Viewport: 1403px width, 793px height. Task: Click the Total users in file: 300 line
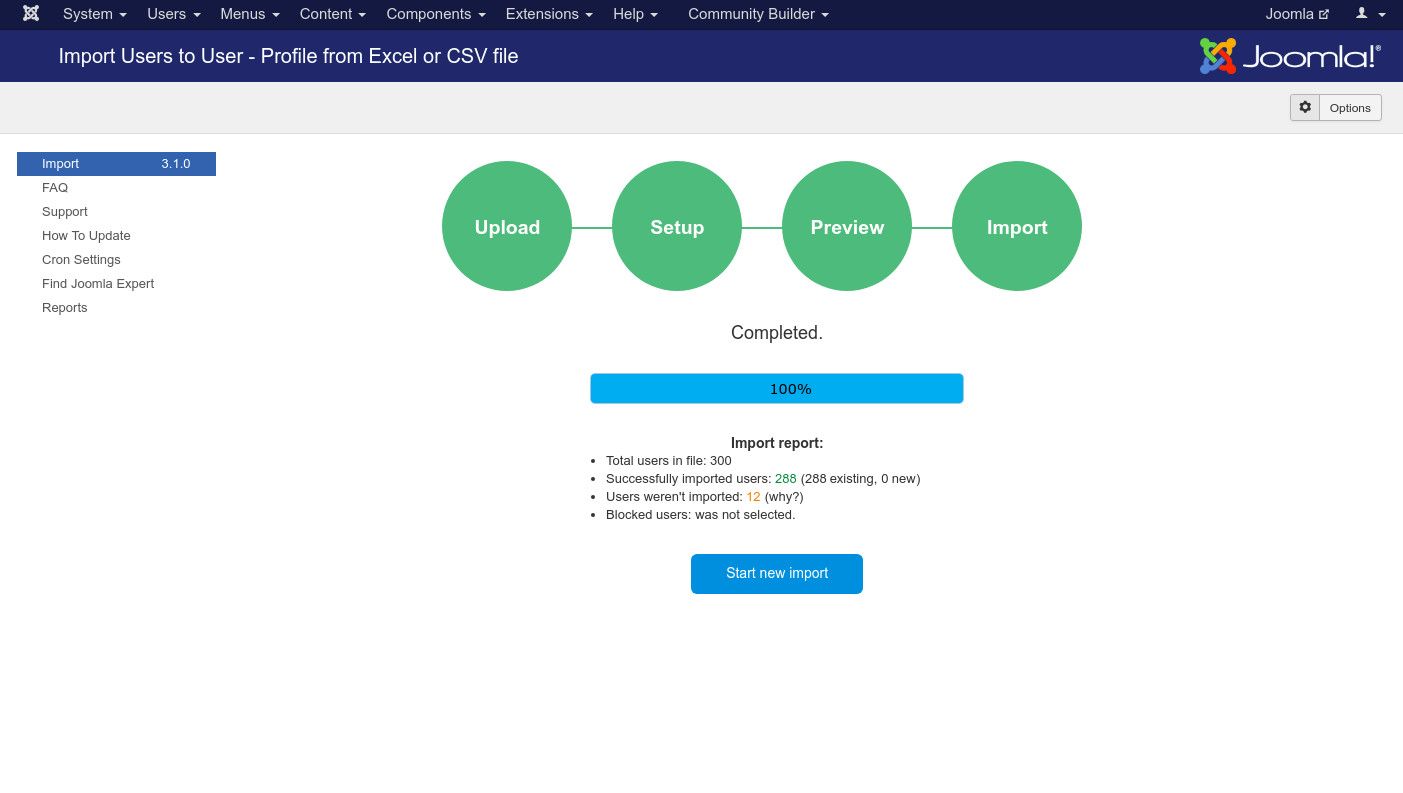pyautogui.click(x=668, y=461)
